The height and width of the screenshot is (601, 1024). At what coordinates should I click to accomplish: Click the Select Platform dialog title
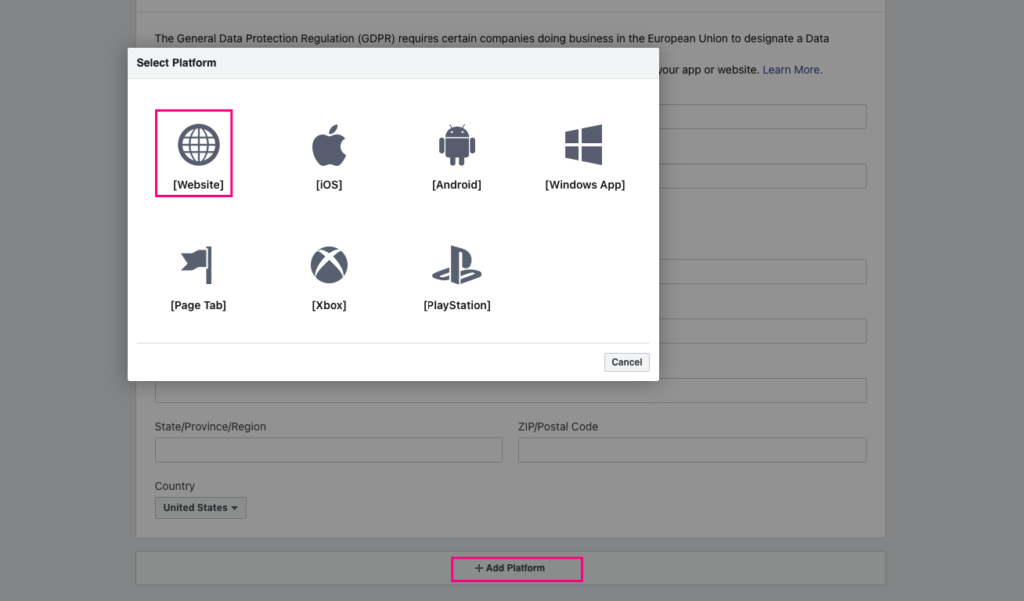(176, 63)
